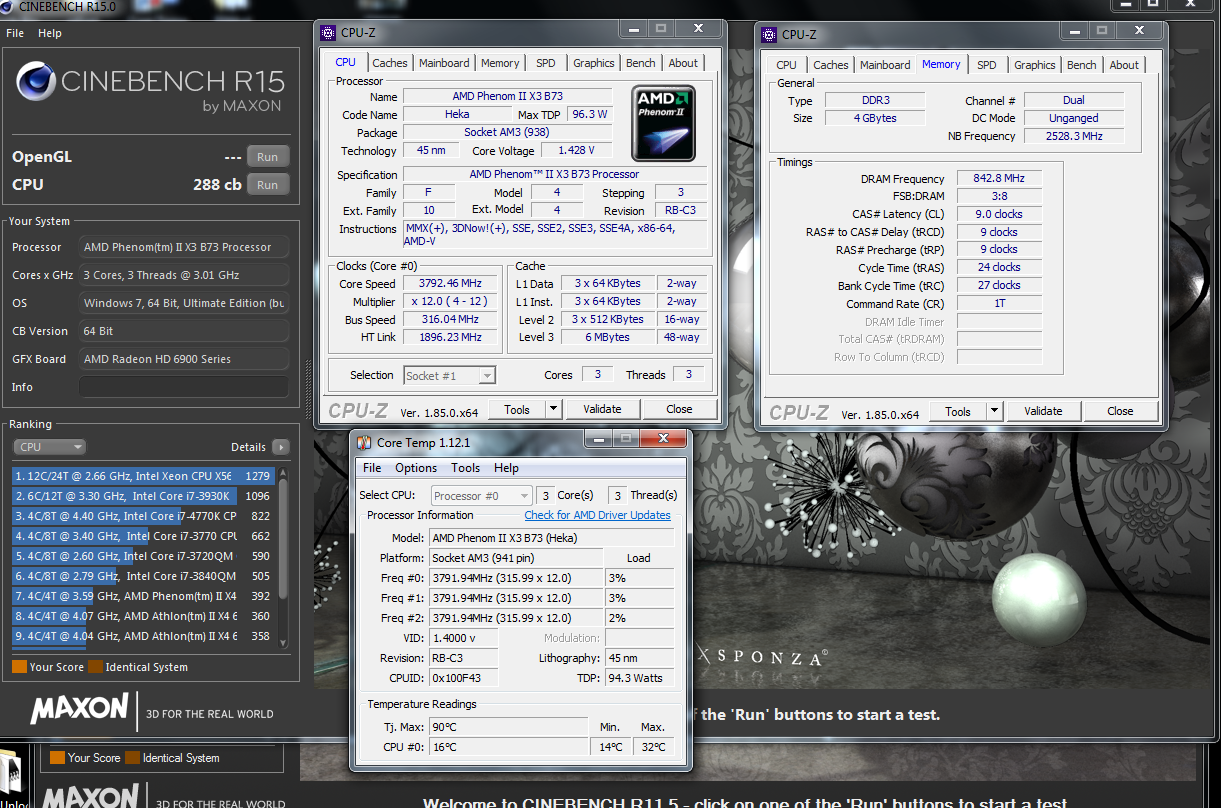Click the Cinebench R15 logo sphere

36,81
